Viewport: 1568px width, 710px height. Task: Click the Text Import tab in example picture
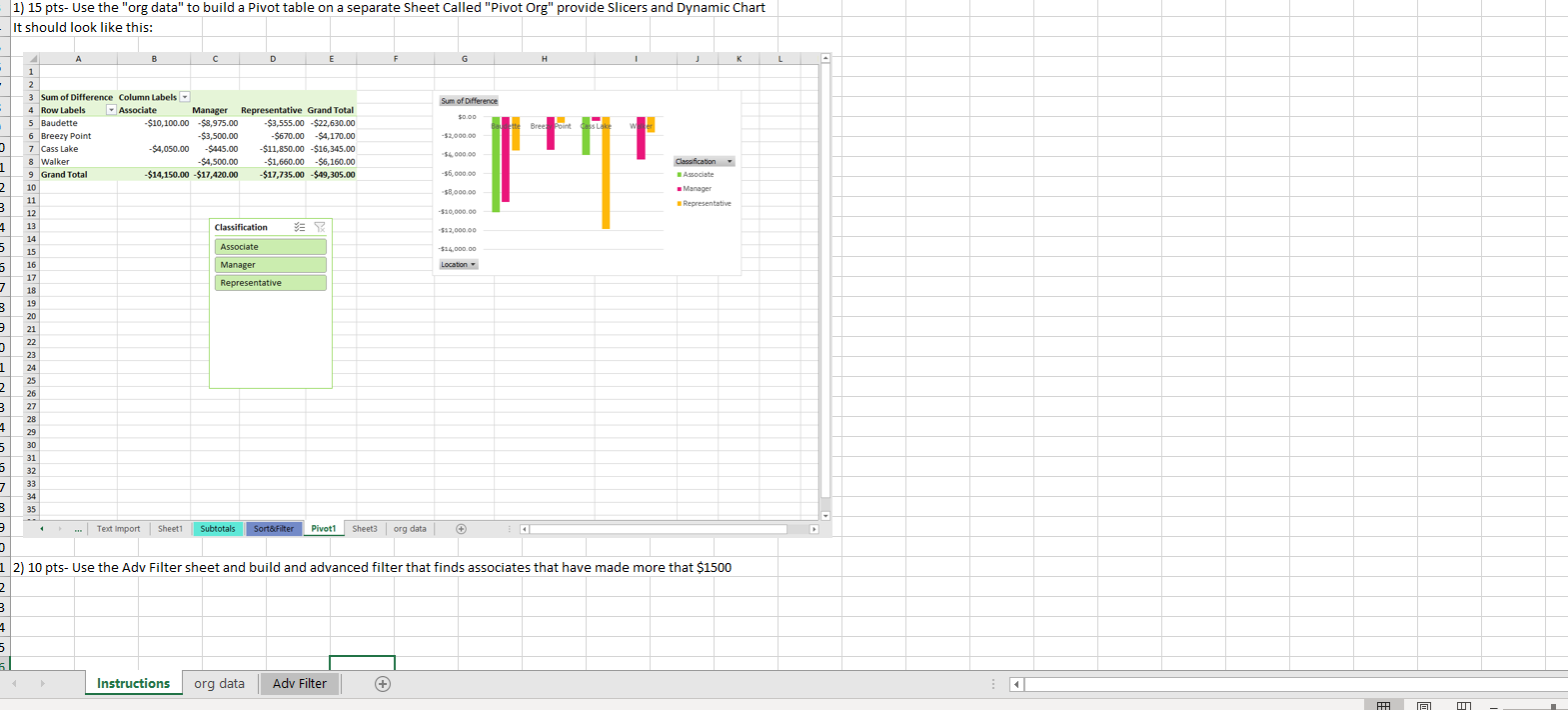point(118,529)
